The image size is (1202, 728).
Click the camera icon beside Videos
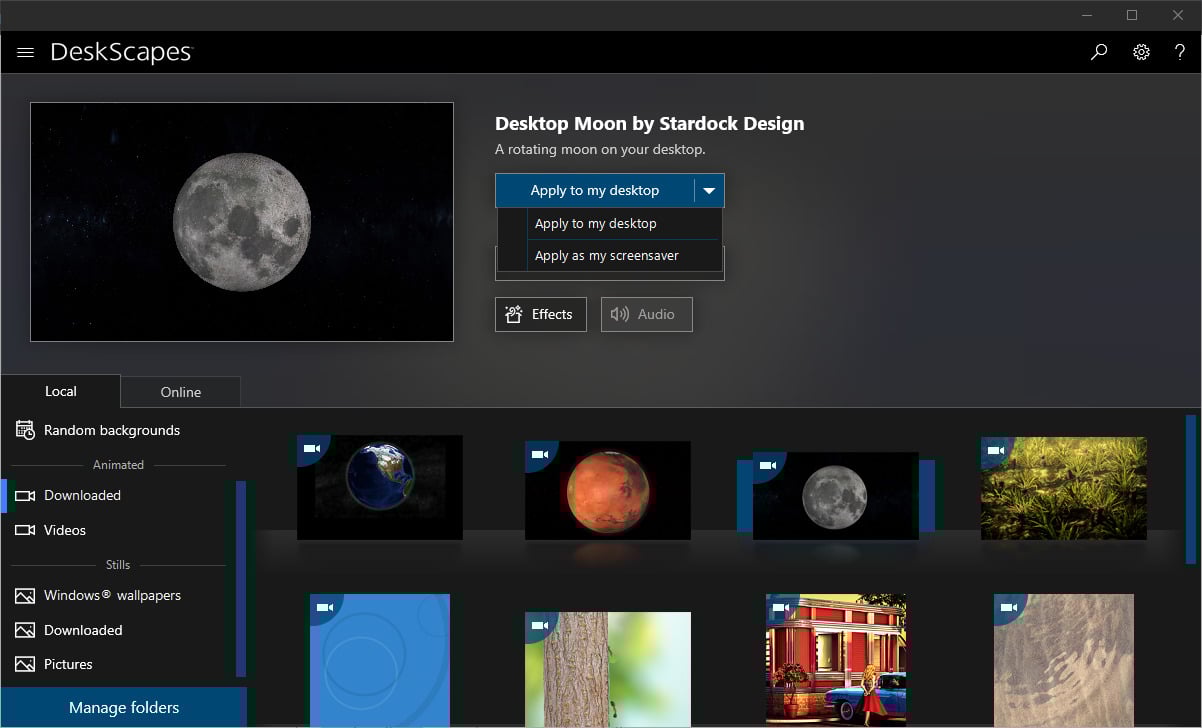[25, 530]
